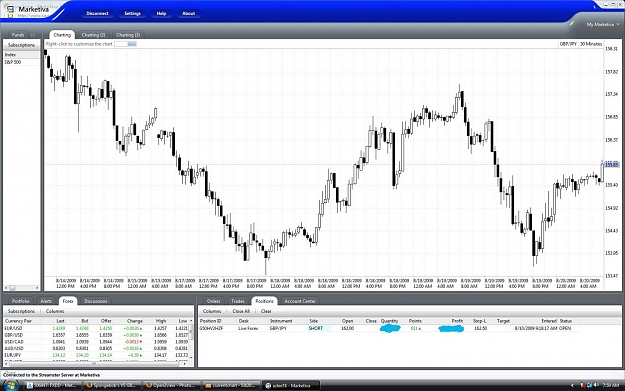Screen dimensions: 625x391
Task: Open the Help menu
Action: point(161,14)
